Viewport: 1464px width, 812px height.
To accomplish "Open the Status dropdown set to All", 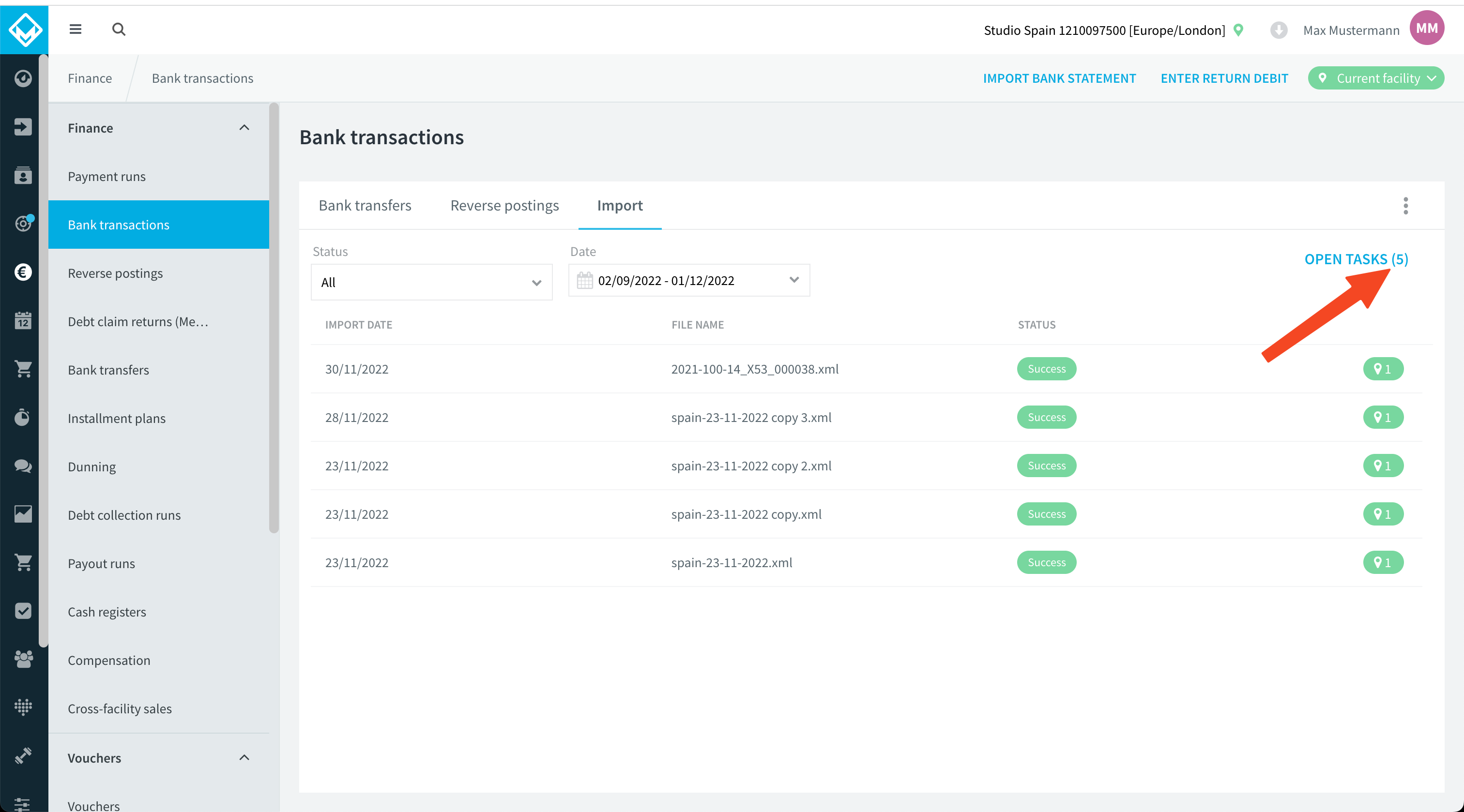I will [431, 282].
